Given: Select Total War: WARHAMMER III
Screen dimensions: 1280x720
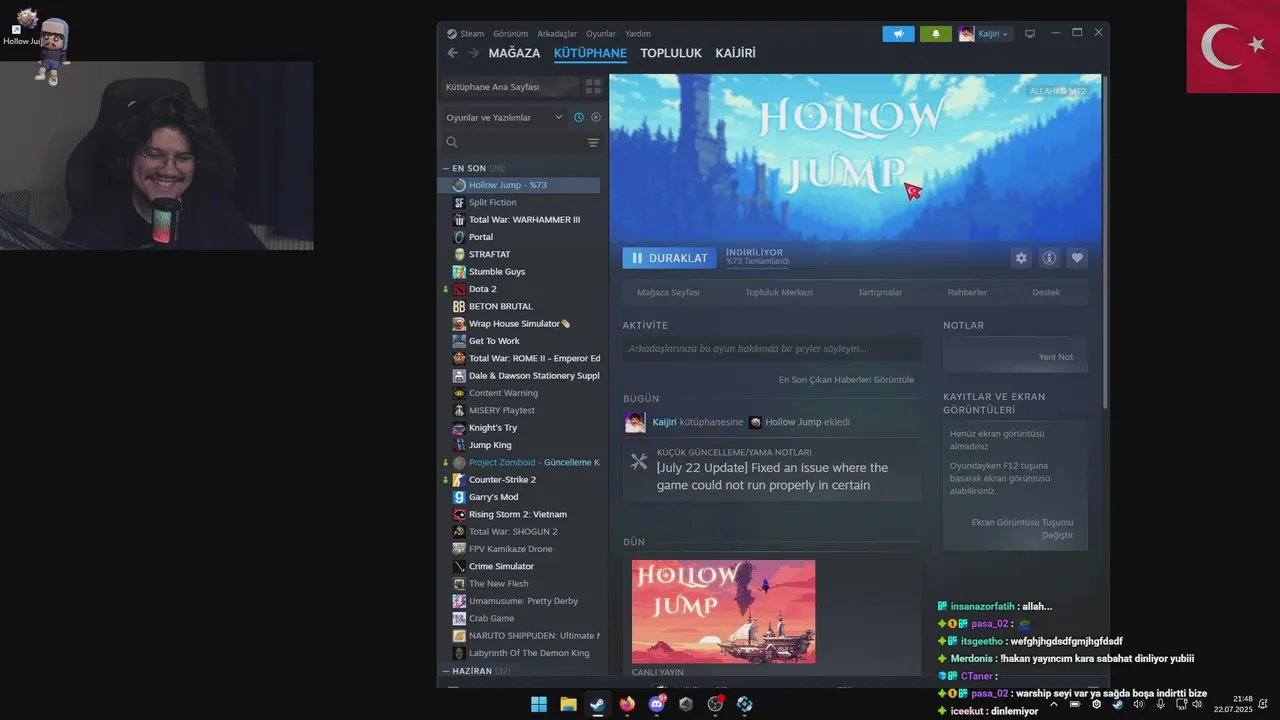Looking at the screenshot, I should (x=521, y=220).
